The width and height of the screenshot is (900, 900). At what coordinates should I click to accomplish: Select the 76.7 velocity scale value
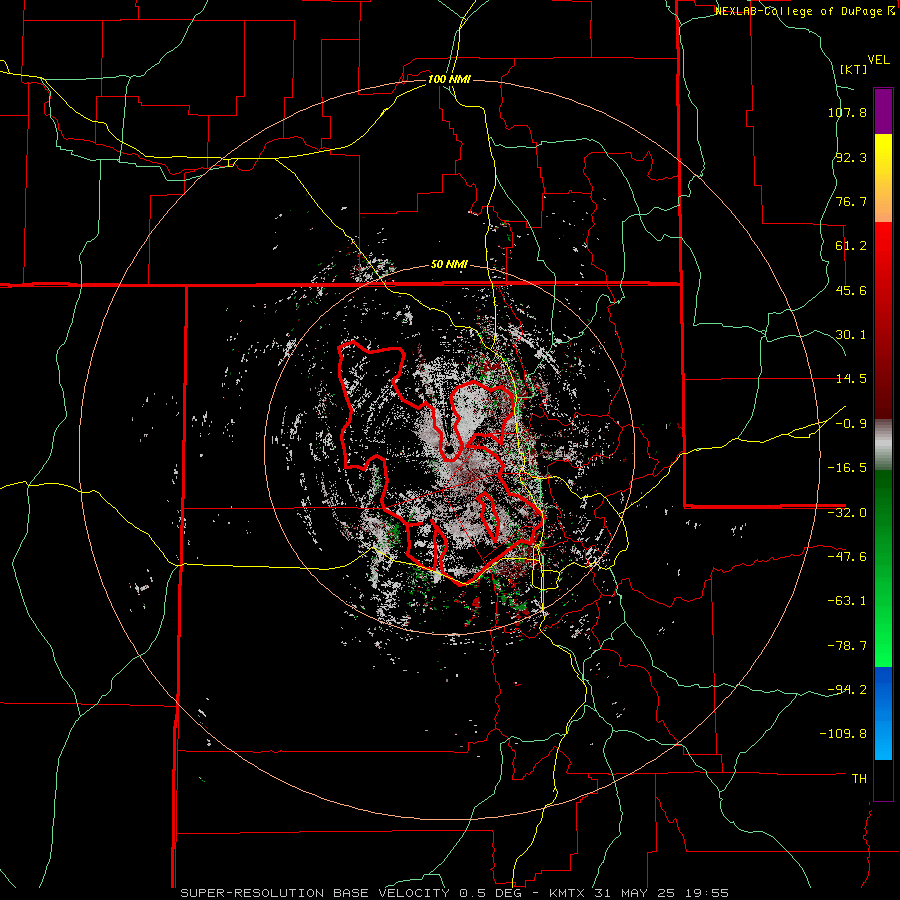[x=851, y=201]
